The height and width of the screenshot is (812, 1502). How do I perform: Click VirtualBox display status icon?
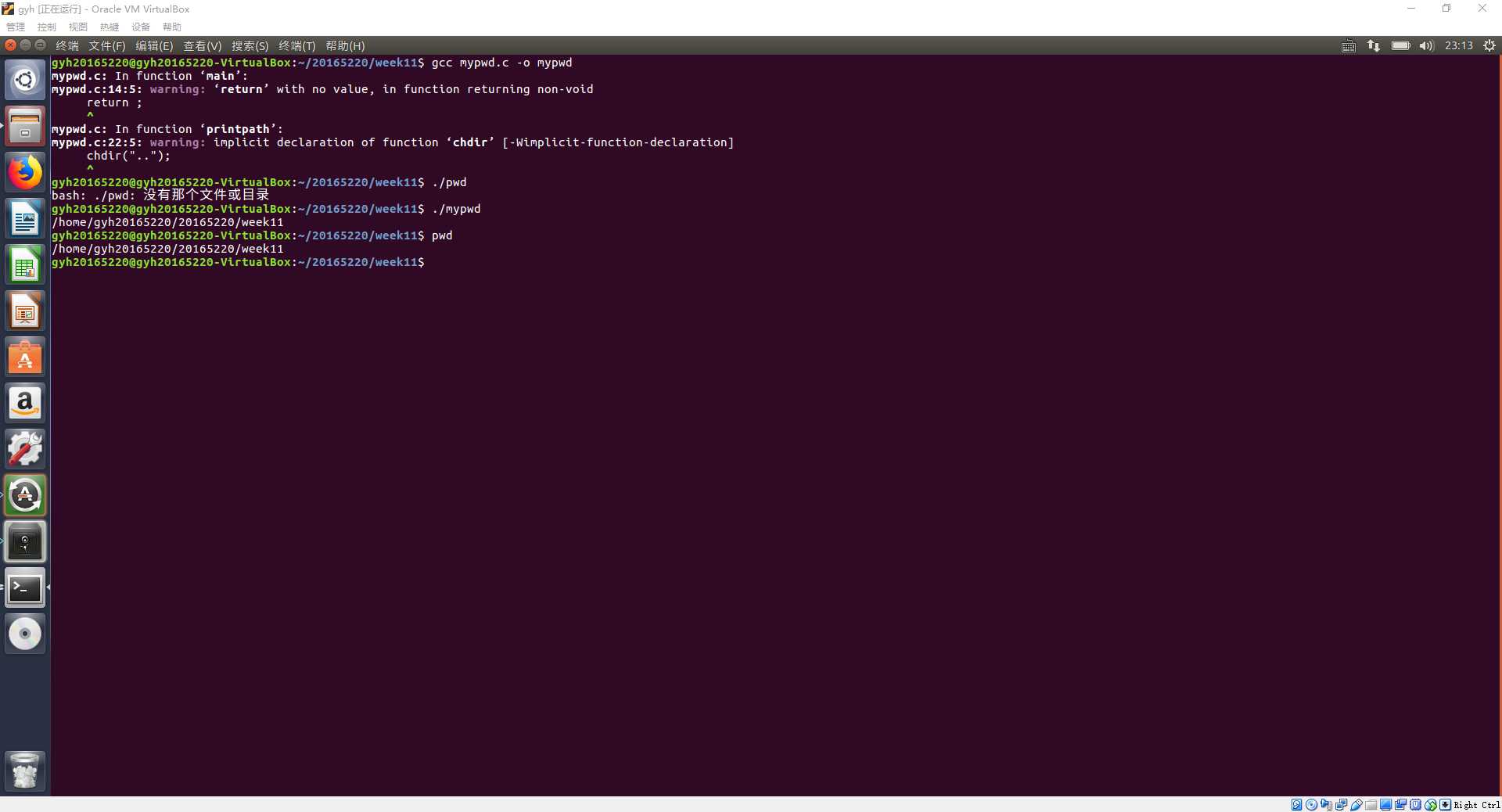[x=1385, y=804]
